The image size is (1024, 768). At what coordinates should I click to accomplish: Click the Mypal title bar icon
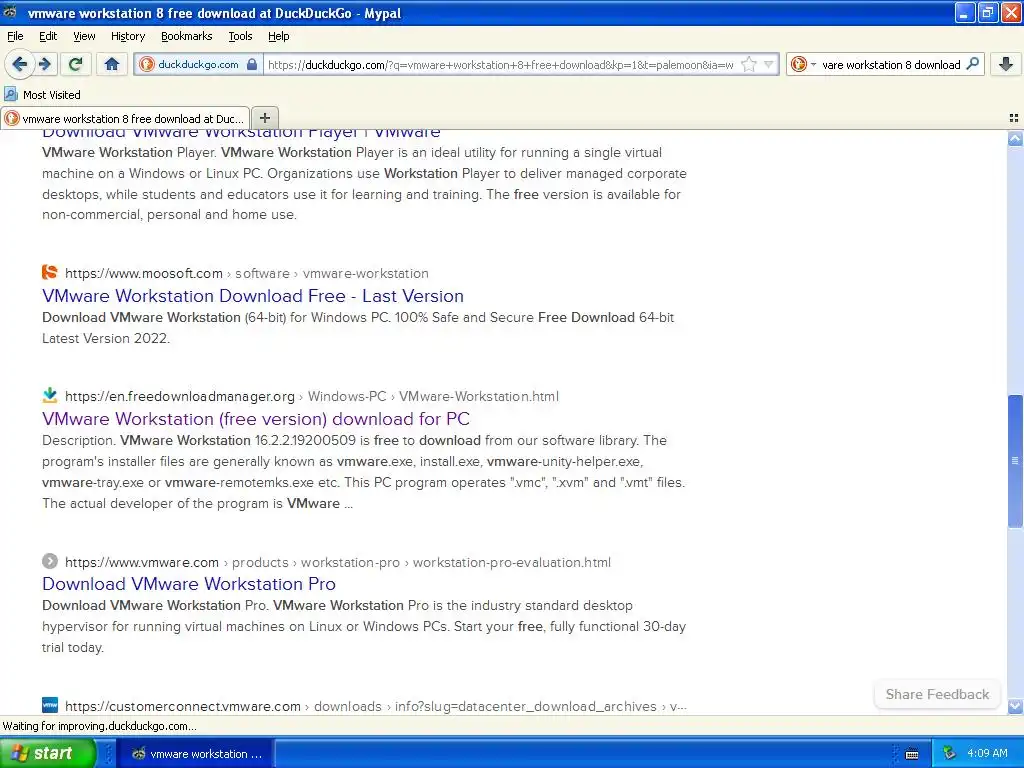tap(10, 12)
